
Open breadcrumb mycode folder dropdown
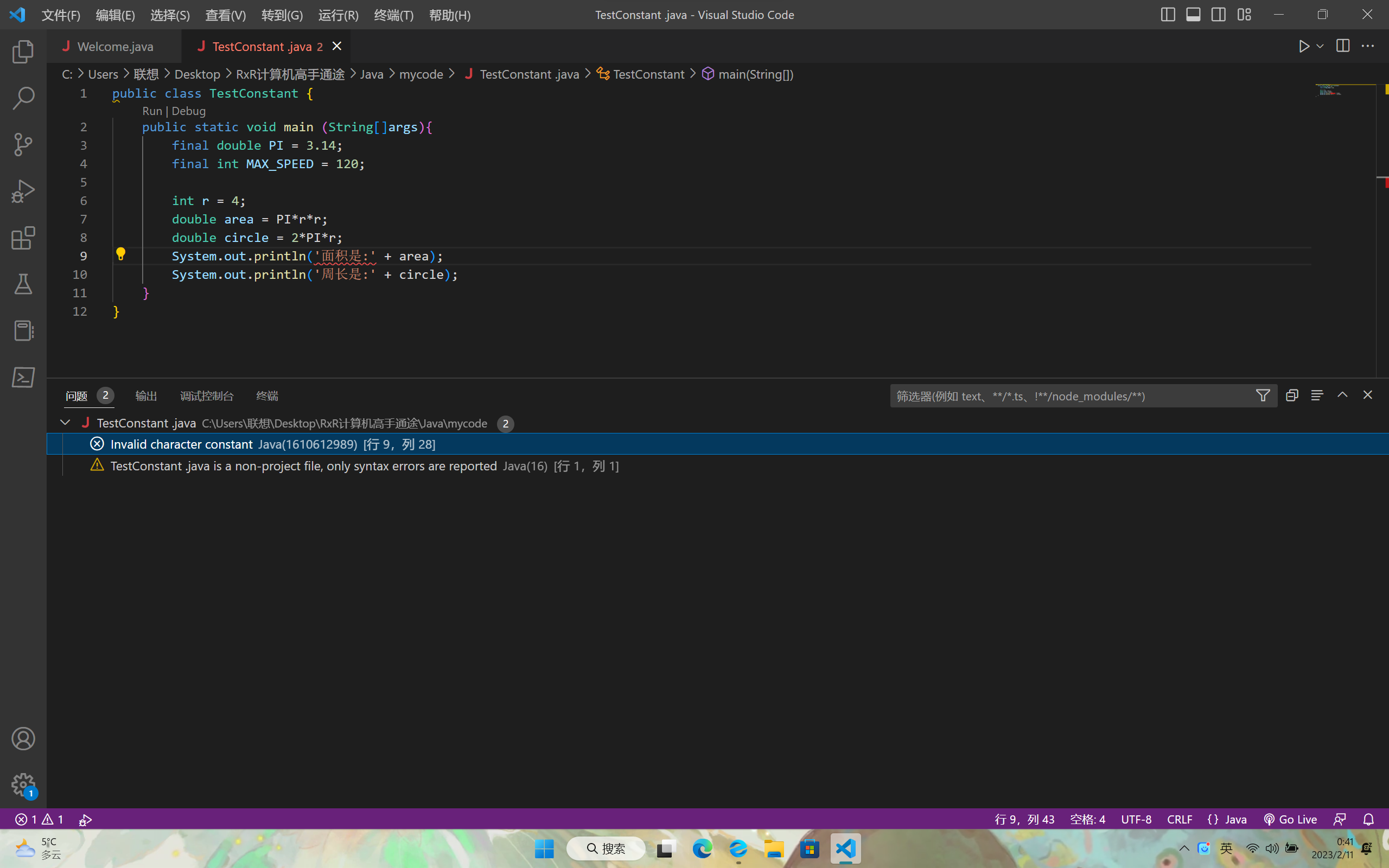[420, 74]
